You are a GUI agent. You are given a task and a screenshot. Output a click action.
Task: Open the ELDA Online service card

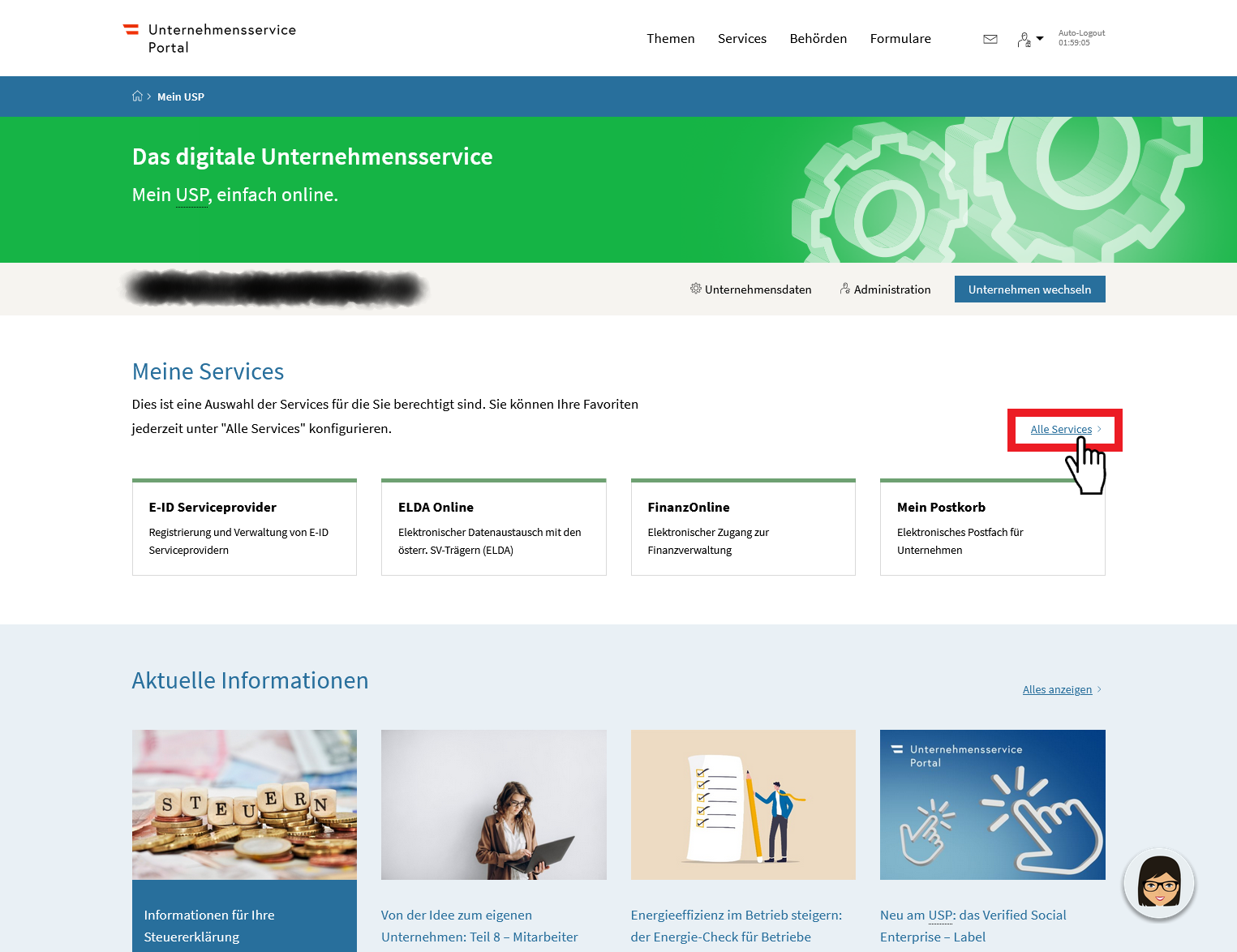494,527
